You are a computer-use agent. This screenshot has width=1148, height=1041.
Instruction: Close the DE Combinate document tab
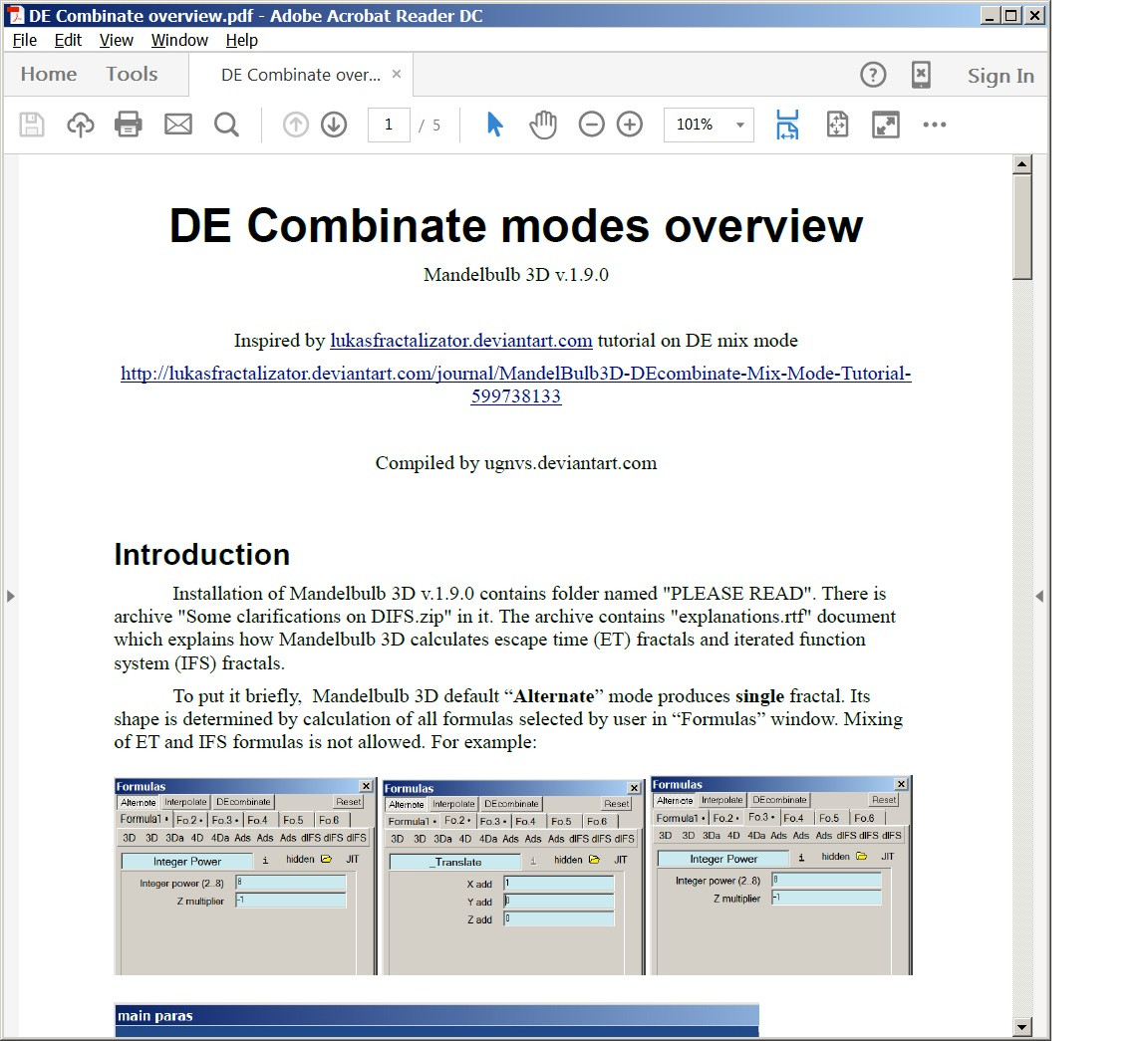tap(396, 74)
